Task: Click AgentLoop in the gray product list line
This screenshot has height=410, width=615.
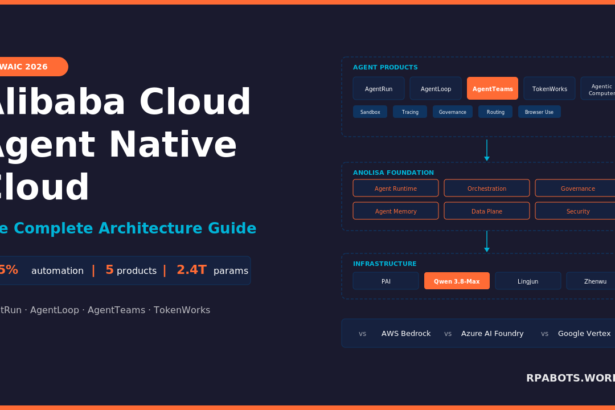Action: click(55, 310)
